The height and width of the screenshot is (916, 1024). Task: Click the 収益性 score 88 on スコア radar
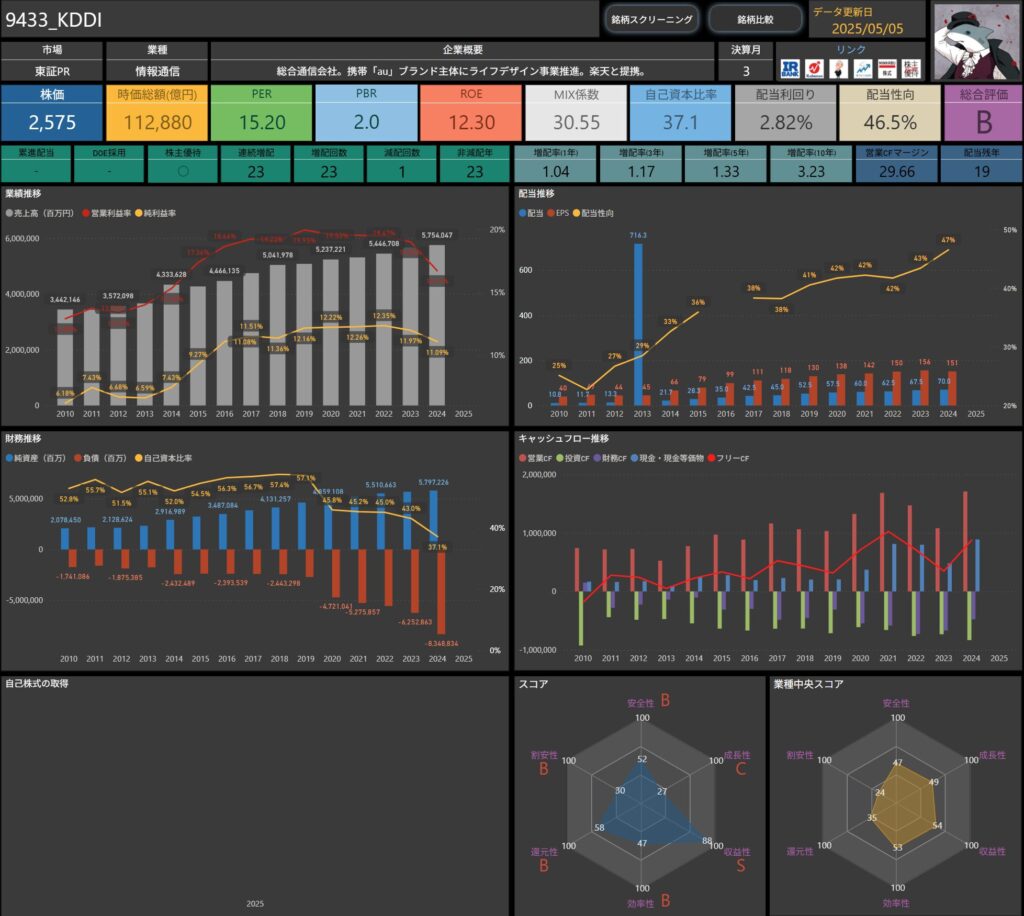[707, 840]
